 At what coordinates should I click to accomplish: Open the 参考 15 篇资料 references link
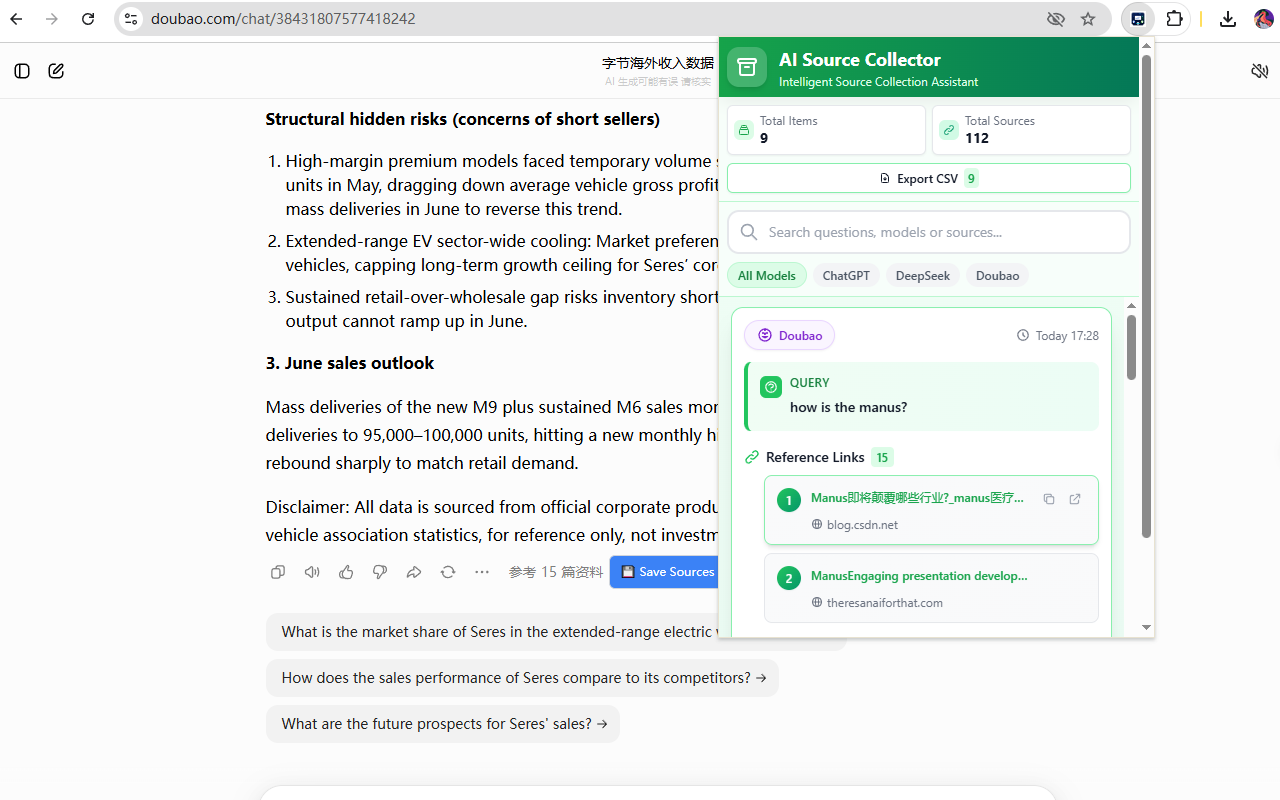(556, 572)
